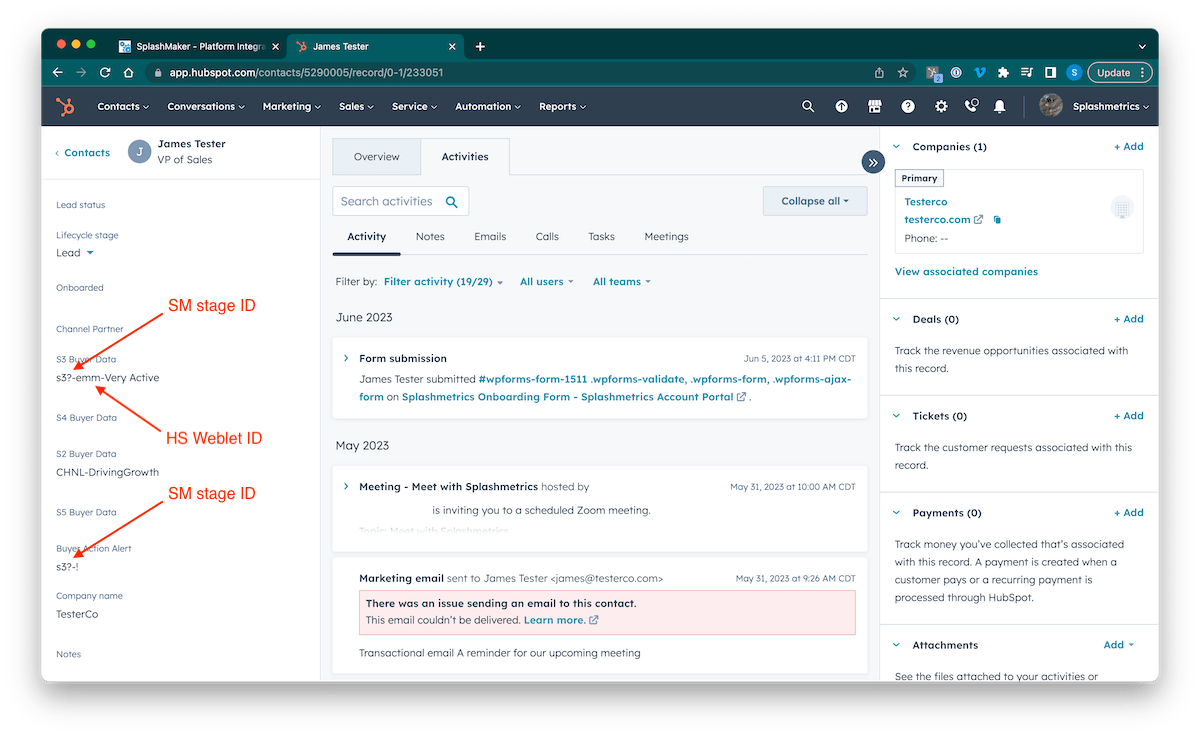Click View associated companies
The width and height of the screenshot is (1200, 736).
click(966, 272)
